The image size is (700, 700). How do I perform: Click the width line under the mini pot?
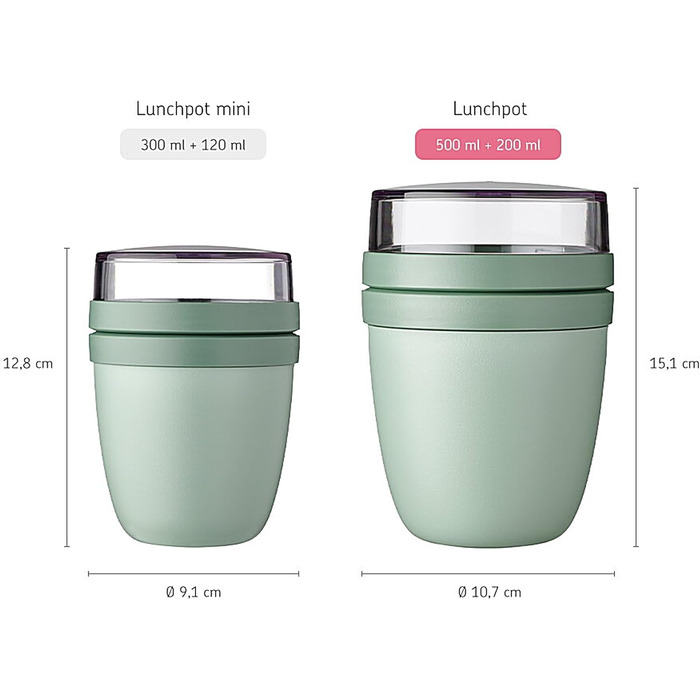tap(193, 574)
